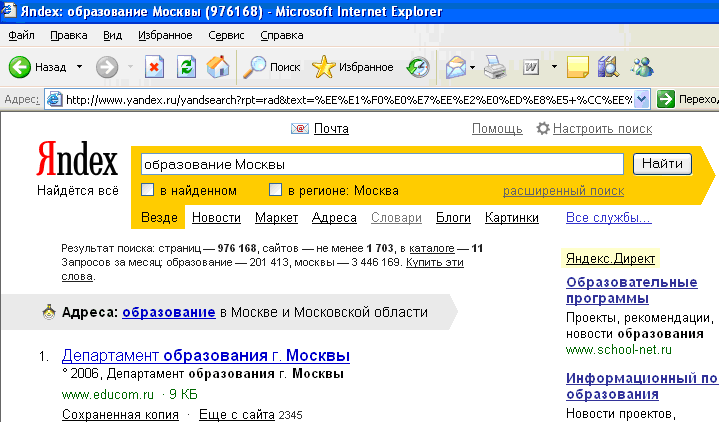Open the Mail button dropdown arrow
This screenshot has height=422, width=719.
pyautogui.click(x=472, y=67)
